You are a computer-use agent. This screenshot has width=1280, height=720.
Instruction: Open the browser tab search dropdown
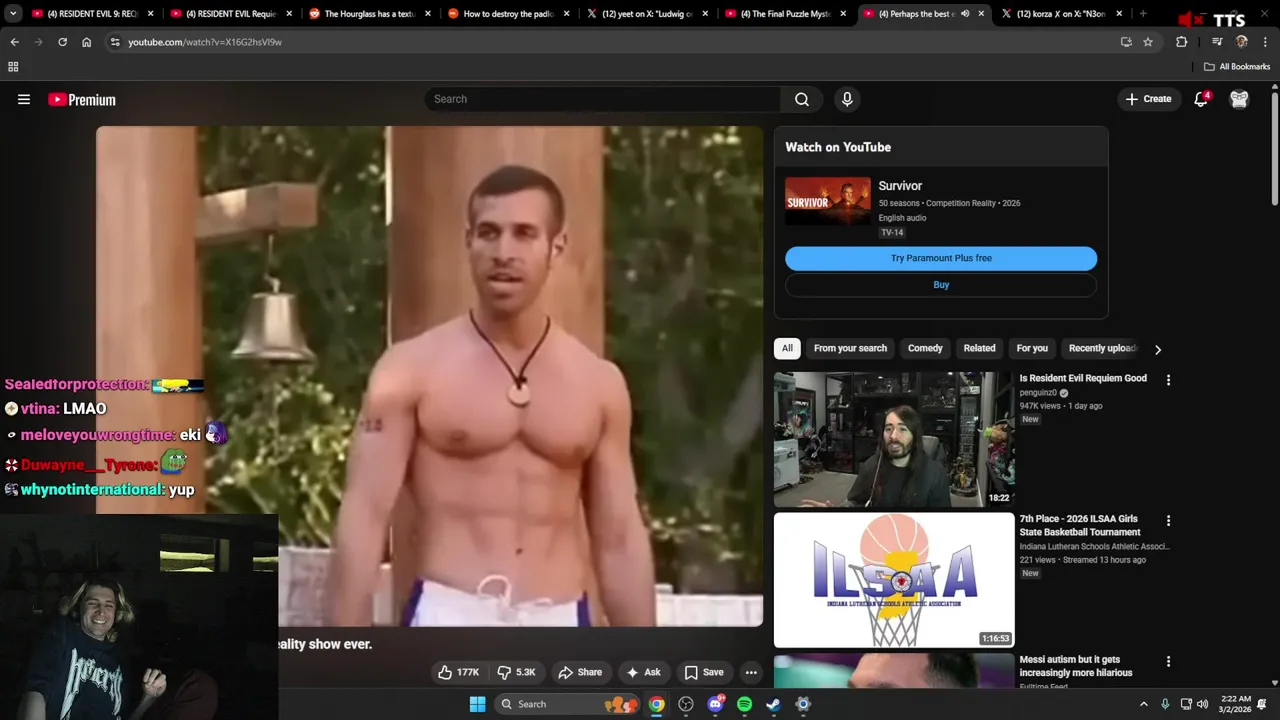point(13,14)
